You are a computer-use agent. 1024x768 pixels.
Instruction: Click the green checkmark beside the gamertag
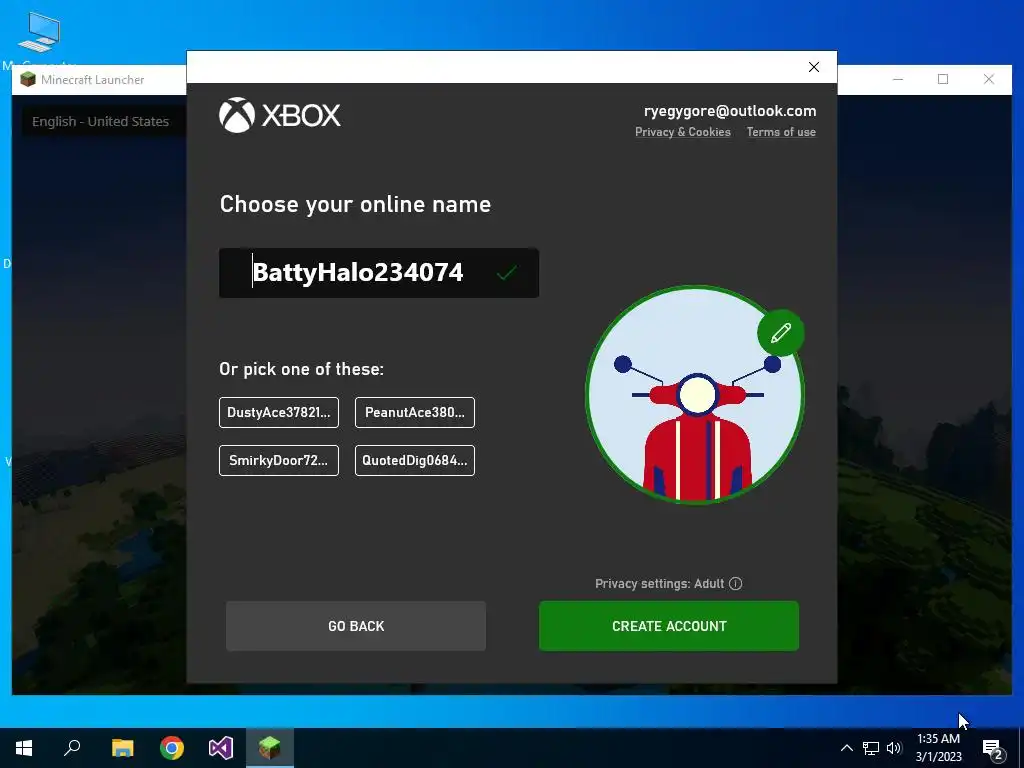pos(507,272)
